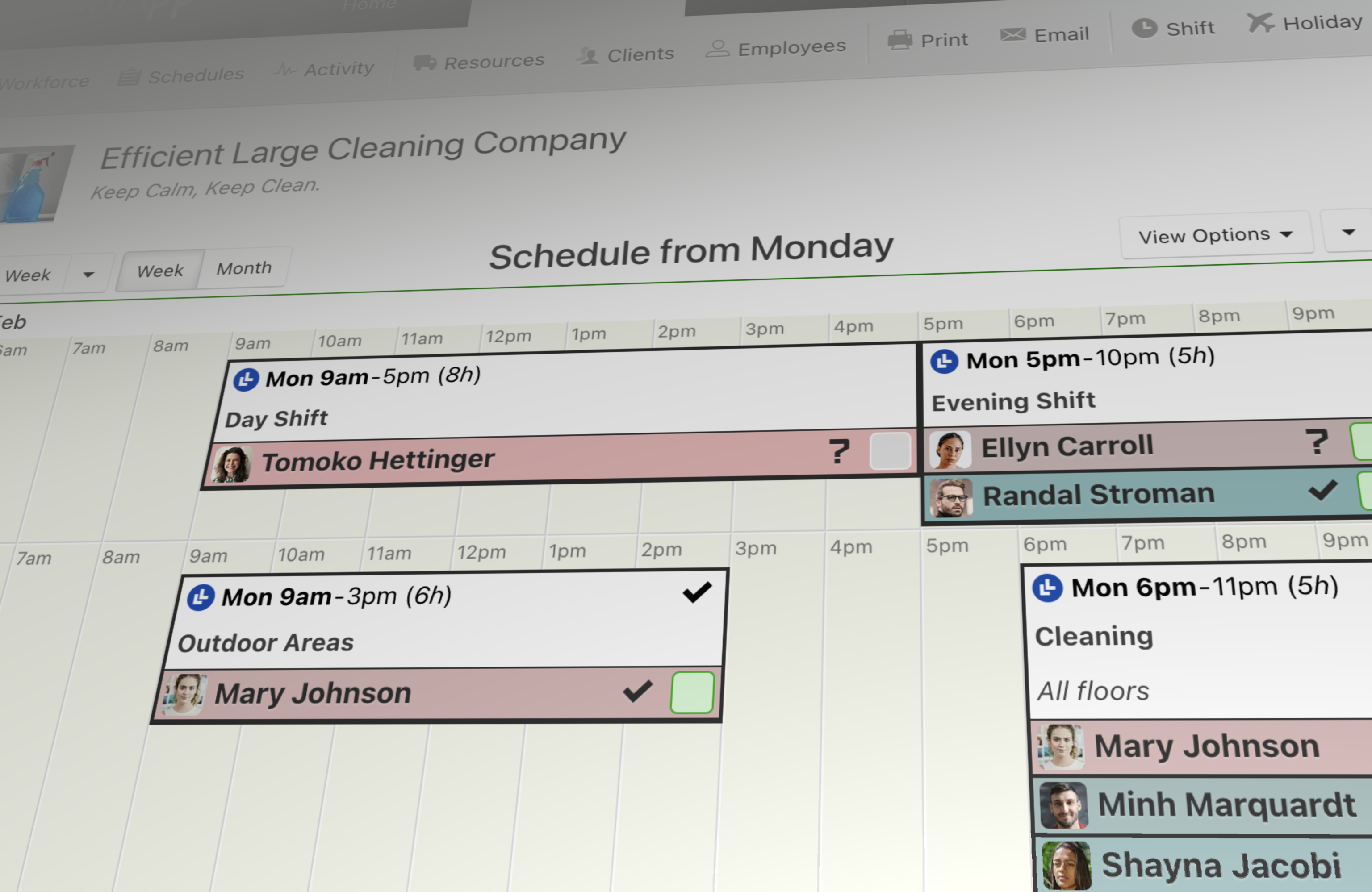Click the checkmark on Mon 9am-3pm shift header

[698, 592]
